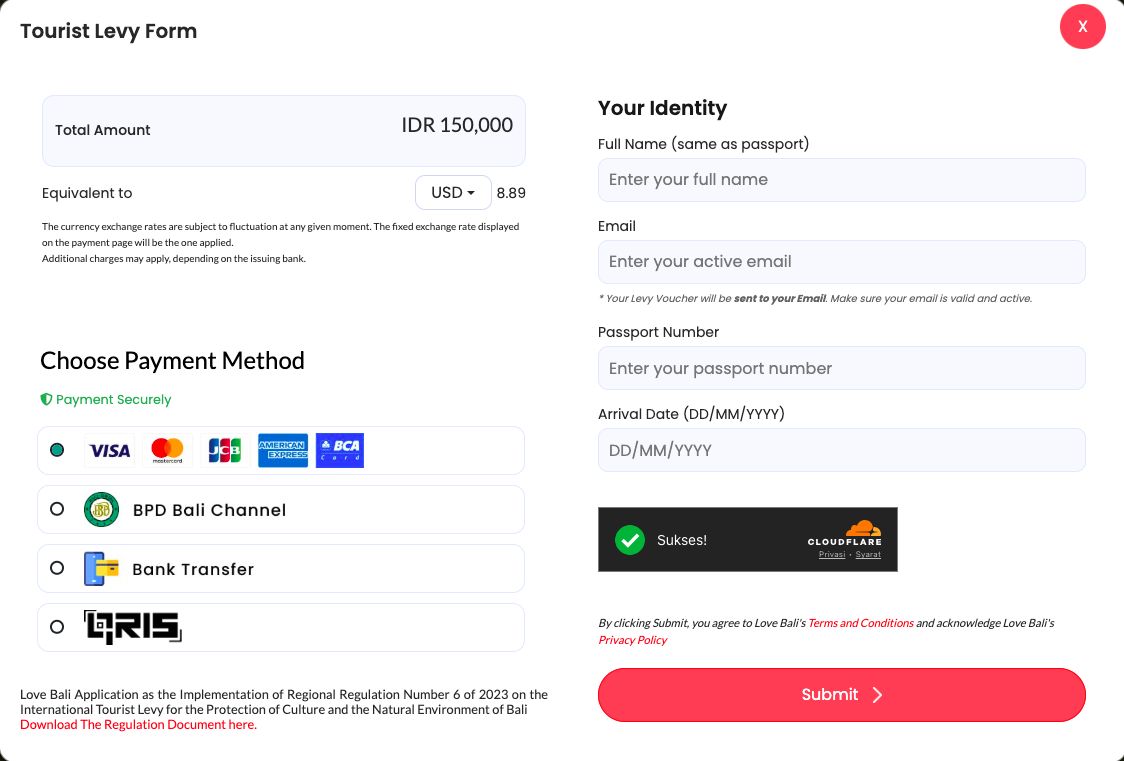Click the Cloudflare logo in captcha widget
Image resolution: width=1124 pixels, height=761 pixels.
coord(845,534)
